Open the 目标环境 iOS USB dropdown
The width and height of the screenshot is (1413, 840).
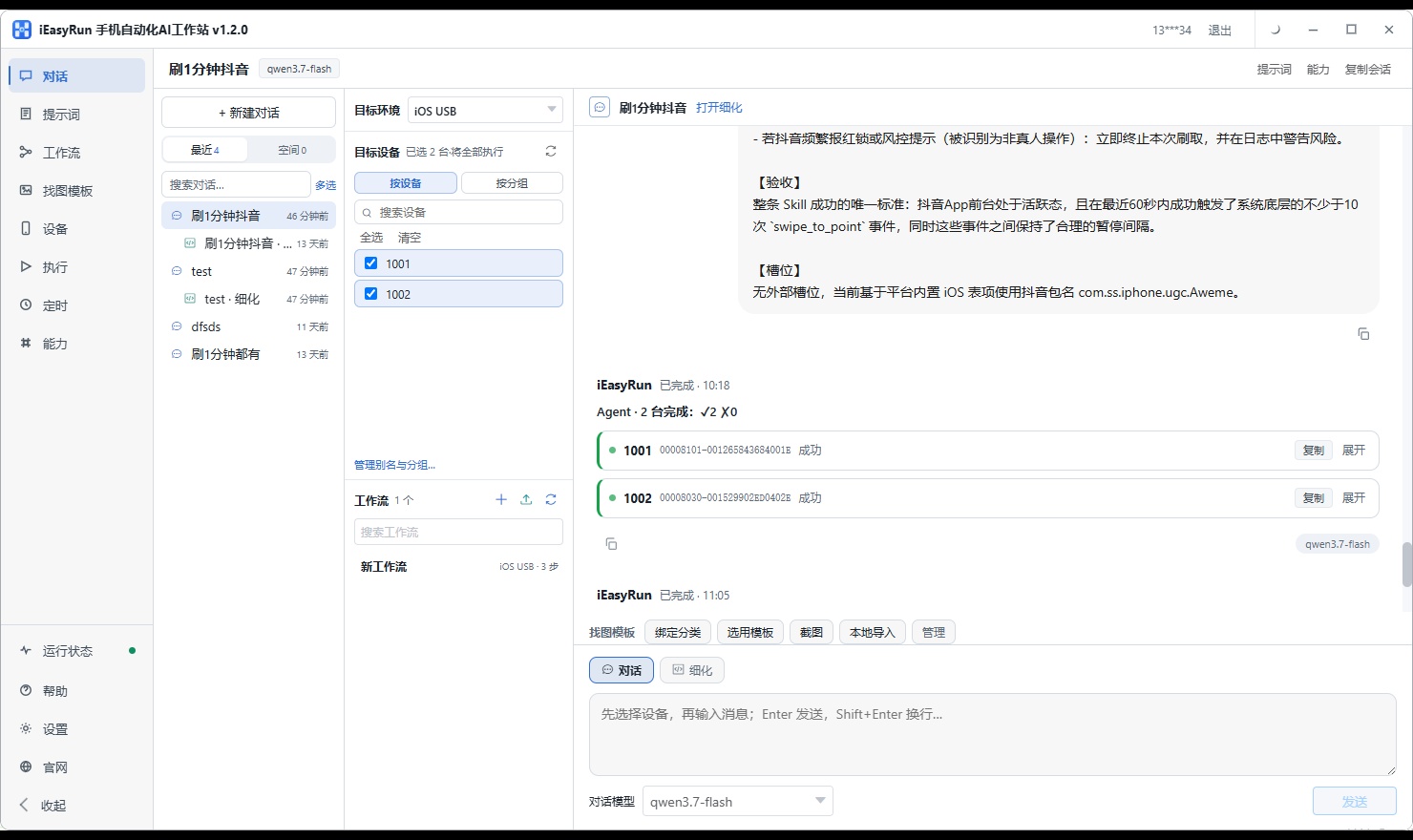click(x=485, y=111)
